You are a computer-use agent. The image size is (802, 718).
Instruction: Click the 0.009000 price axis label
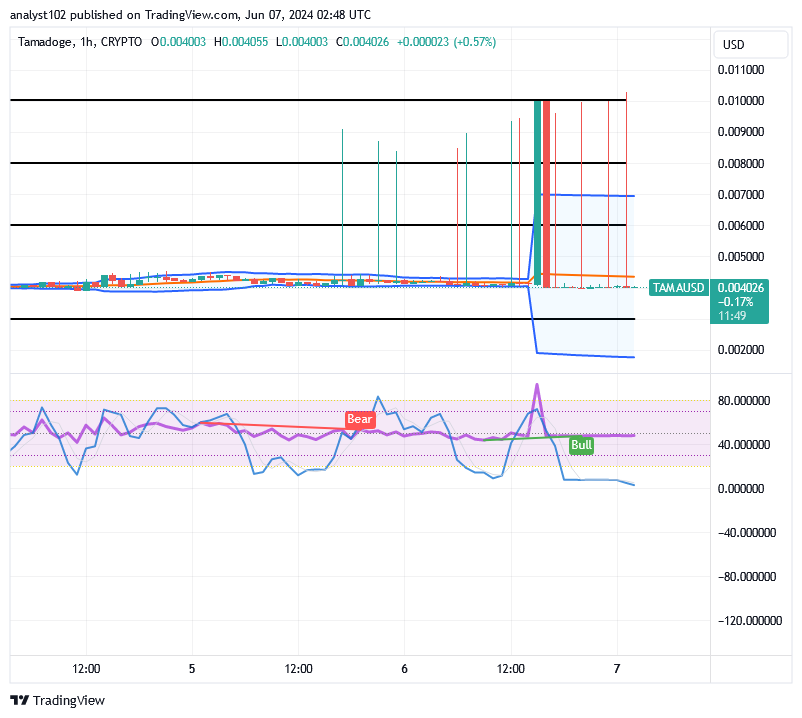(741, 132)
